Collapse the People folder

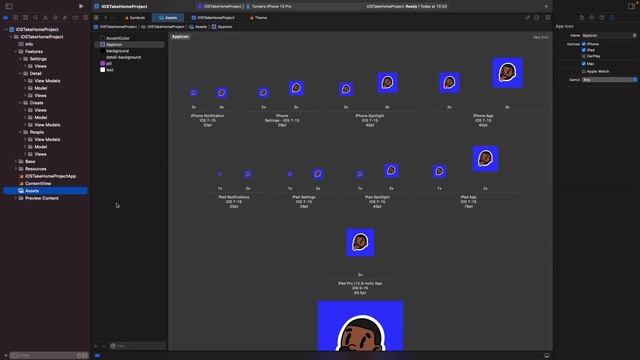[20, 132]
